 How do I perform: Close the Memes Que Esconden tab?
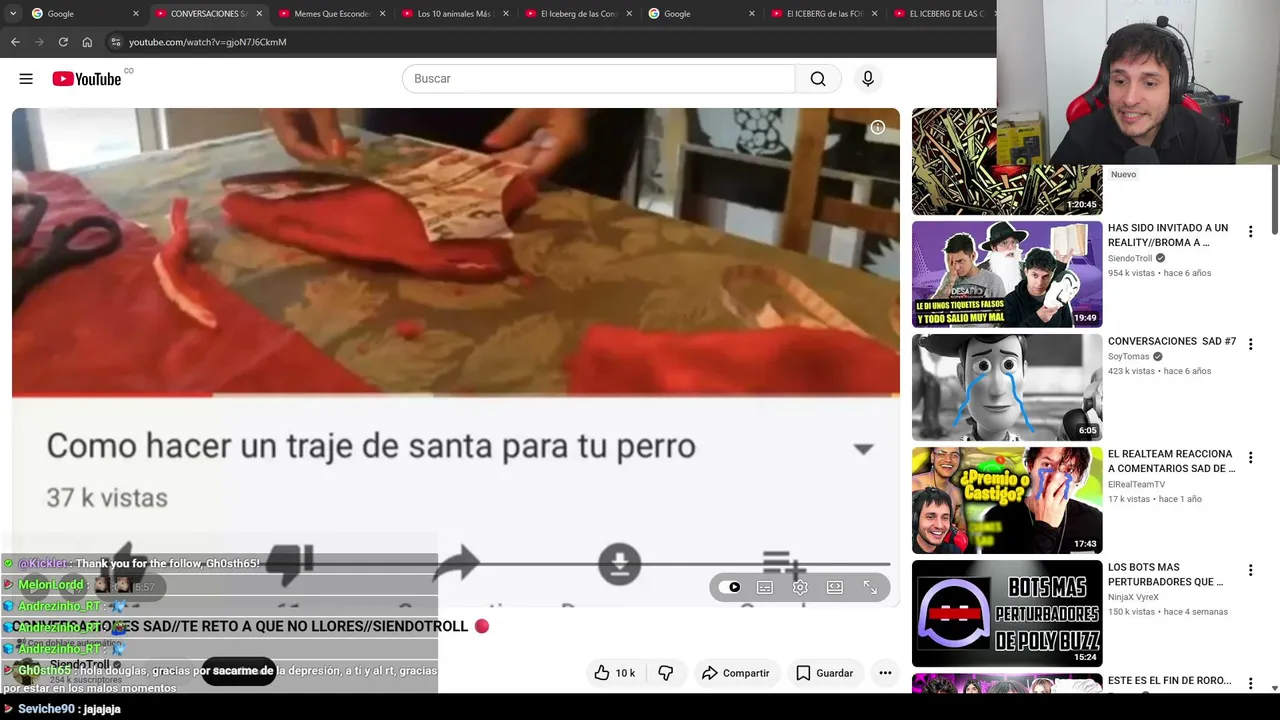(x=382, y=14)
